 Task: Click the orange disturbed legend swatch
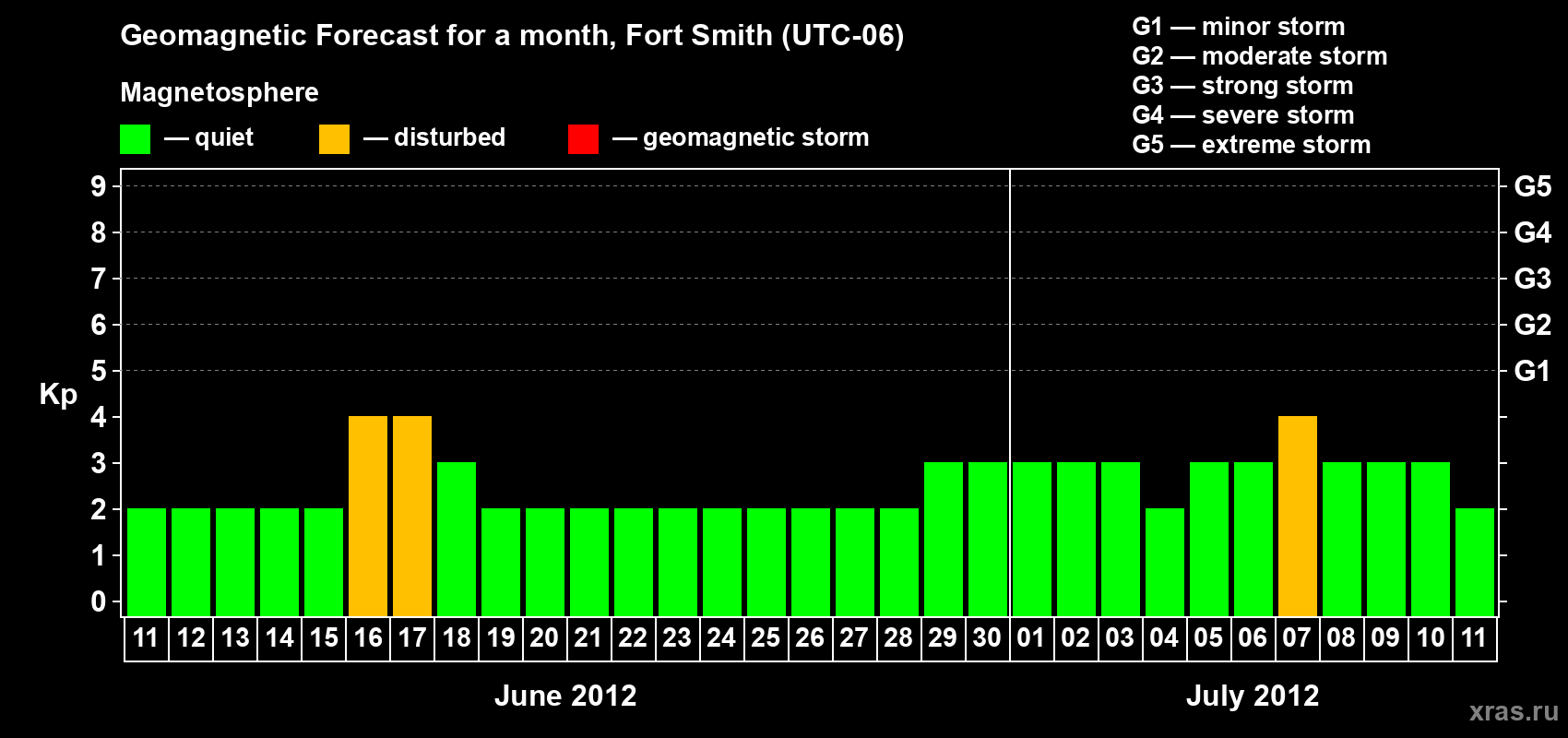click(335, 139)
